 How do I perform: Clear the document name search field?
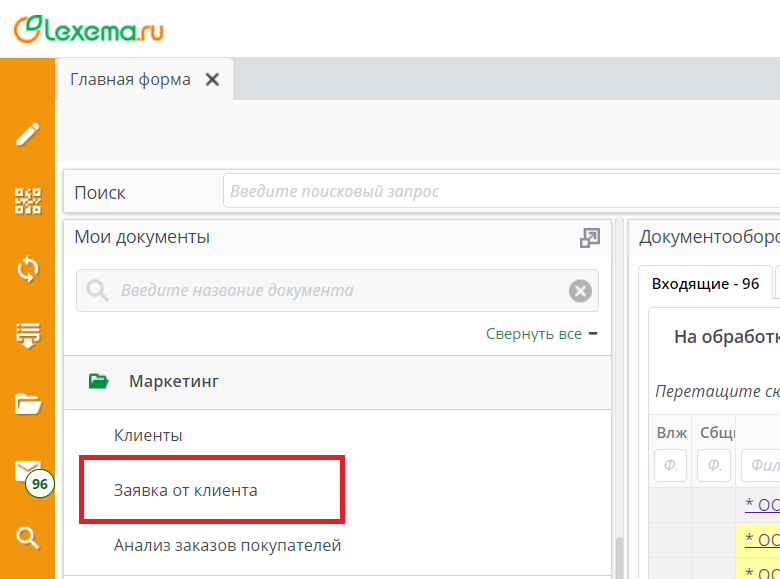(x=580, y=291)
